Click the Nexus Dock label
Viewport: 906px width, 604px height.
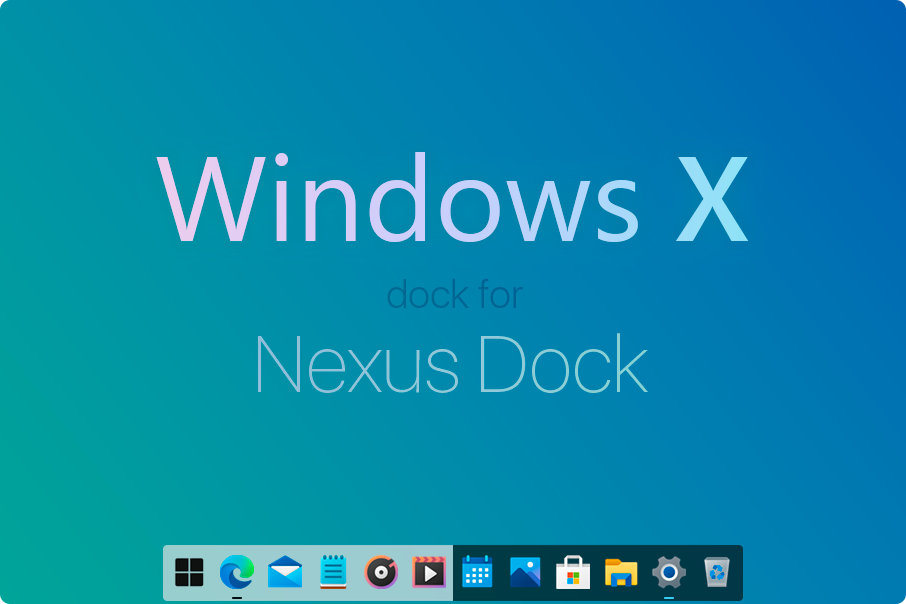(x=452, y=364)
